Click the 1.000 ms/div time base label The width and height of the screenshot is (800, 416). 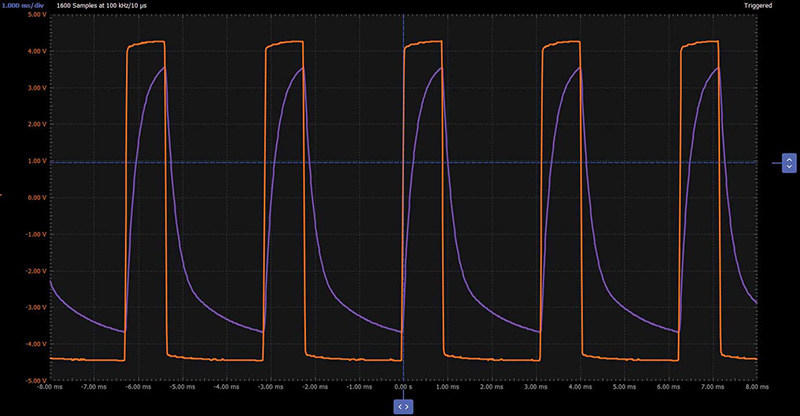[22, 6]
